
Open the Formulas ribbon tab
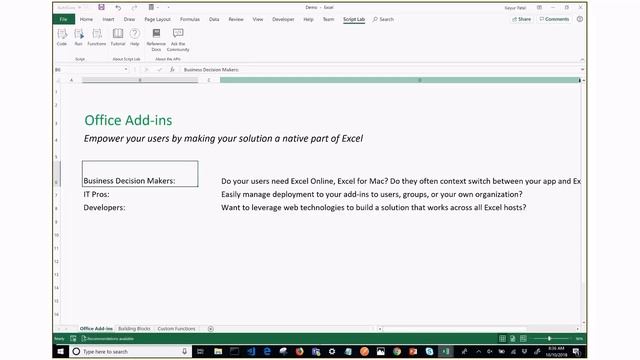click(190, 19)
